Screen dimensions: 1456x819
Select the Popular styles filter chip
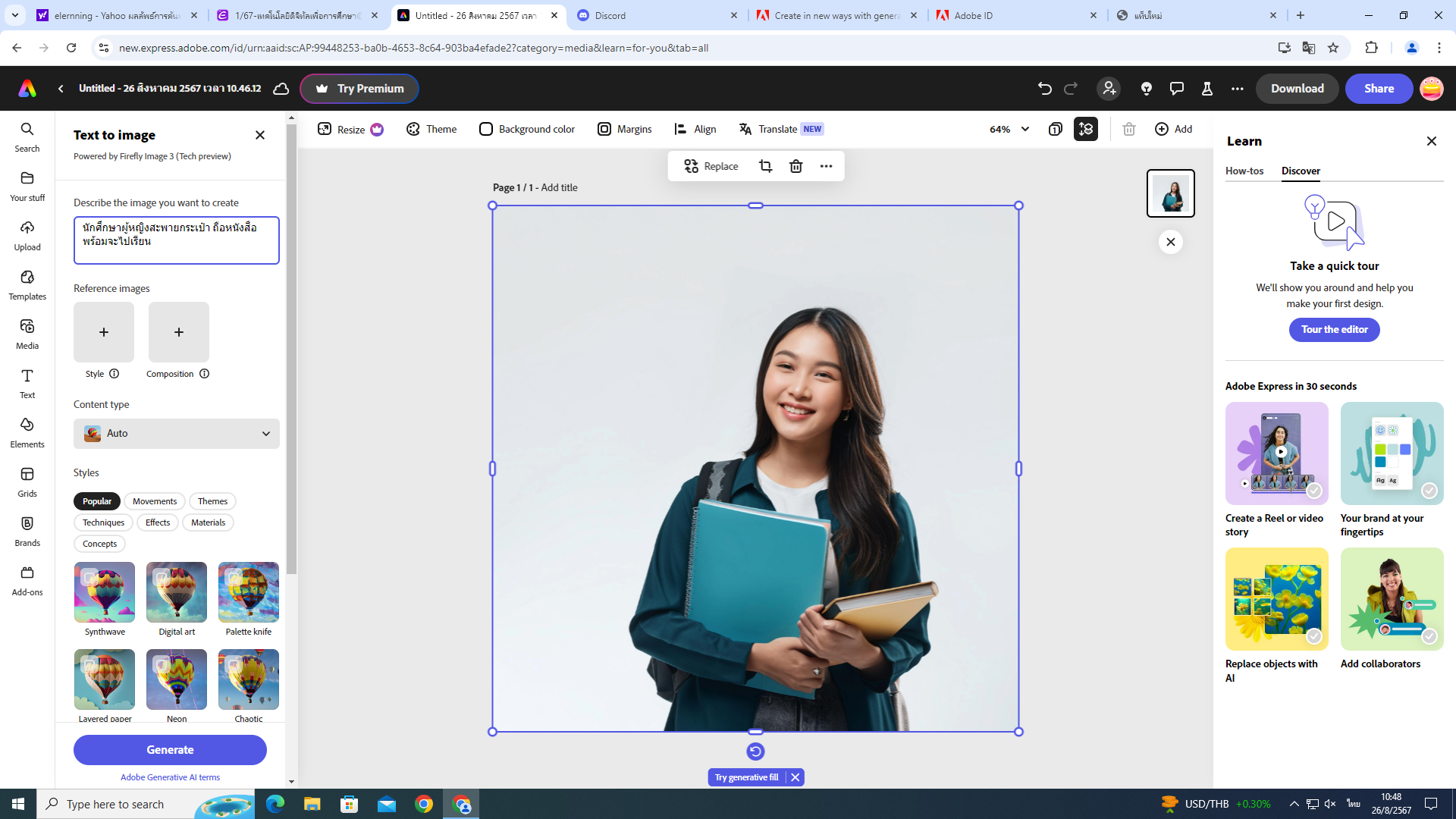[x=97, y=501]
